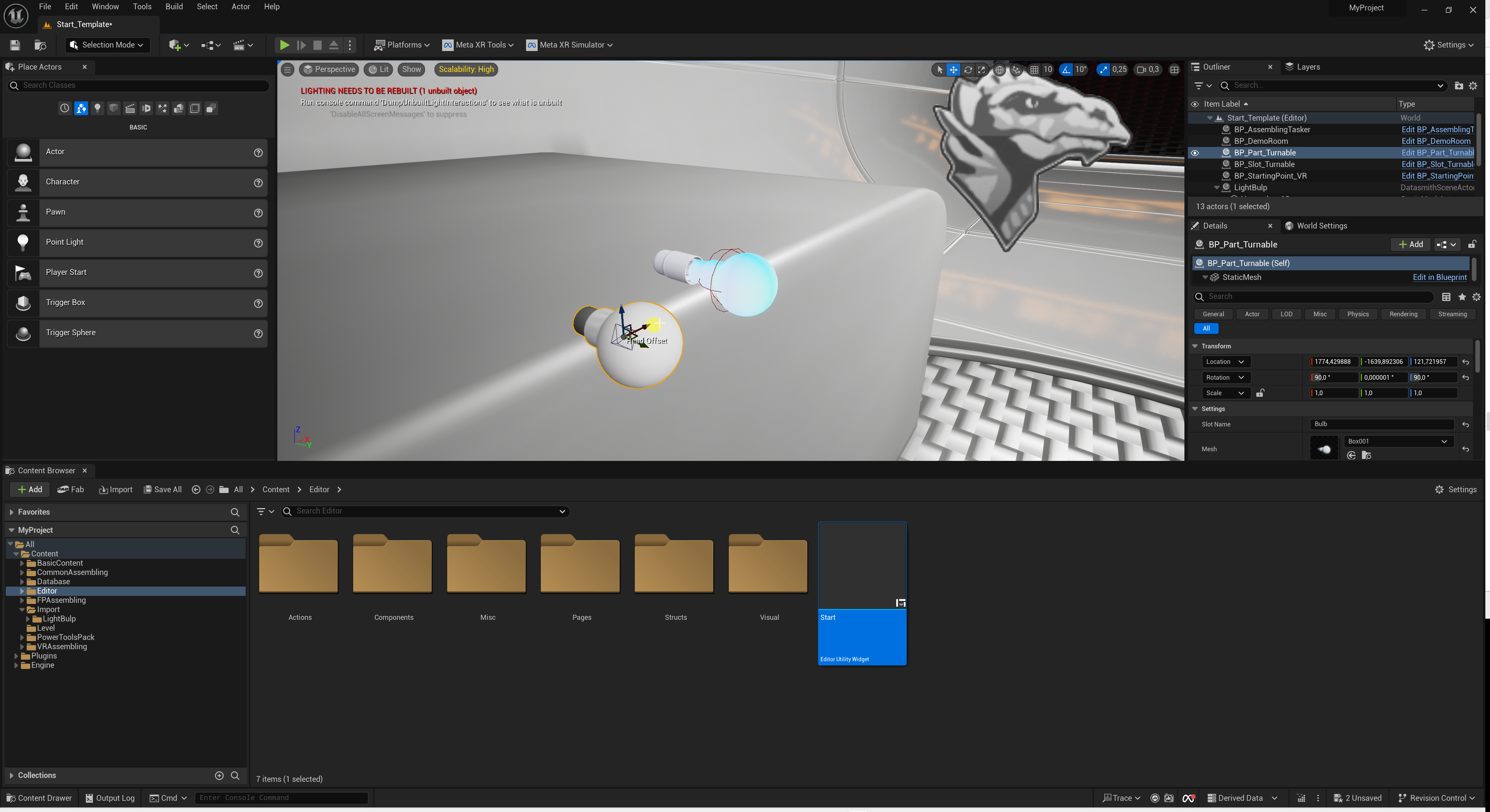The image size is (1490, 812).
Task: Select the Translate transform tool icon
Action: pos(953,69)
